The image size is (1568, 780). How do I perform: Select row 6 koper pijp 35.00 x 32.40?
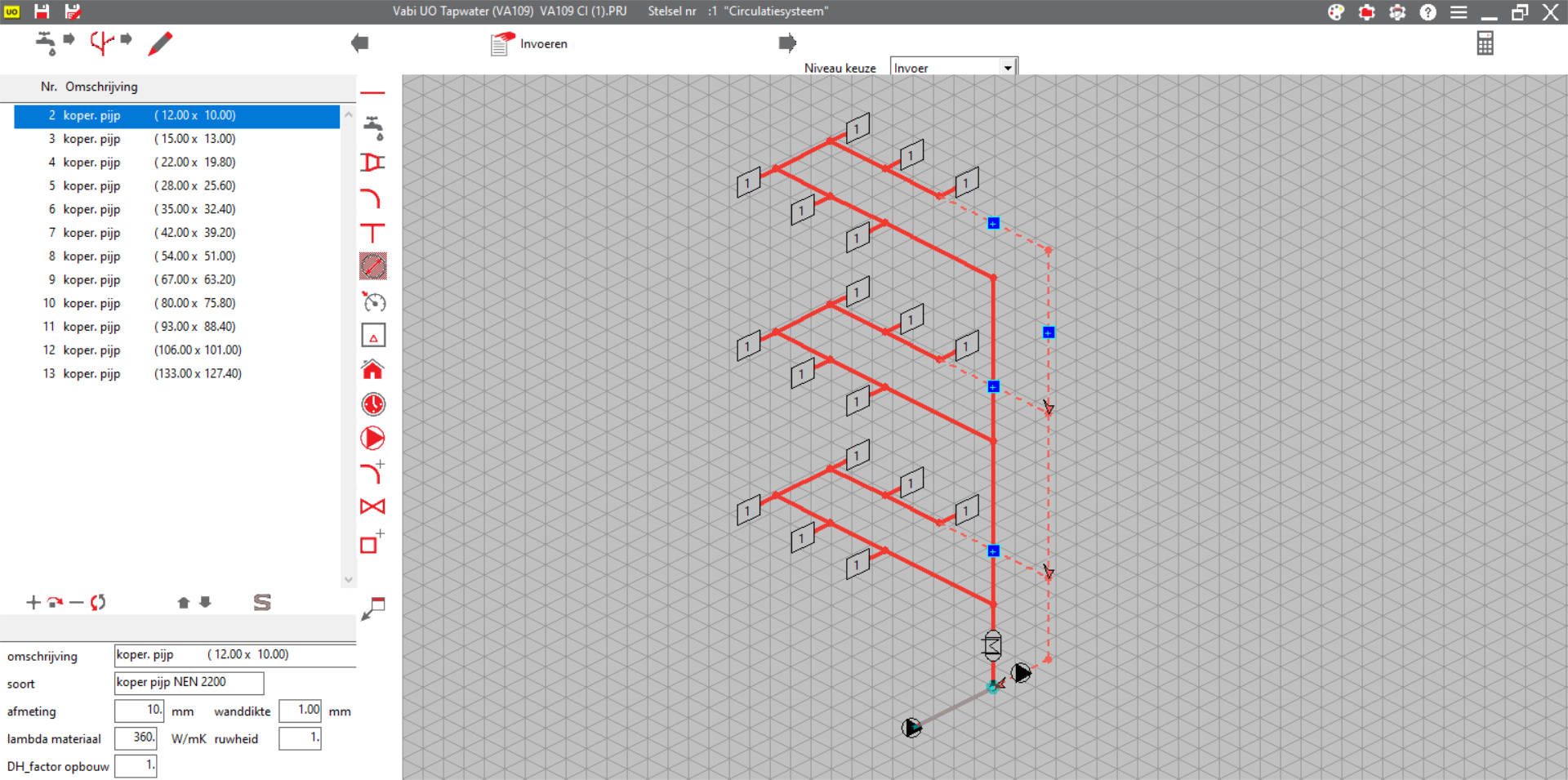tap(176, 210)
